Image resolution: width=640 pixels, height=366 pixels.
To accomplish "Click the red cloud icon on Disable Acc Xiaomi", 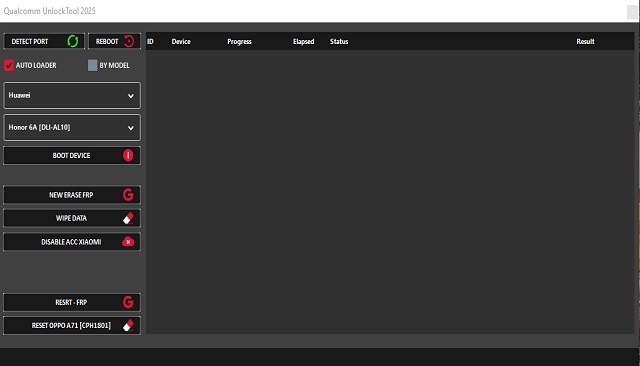I will point(128,242).
